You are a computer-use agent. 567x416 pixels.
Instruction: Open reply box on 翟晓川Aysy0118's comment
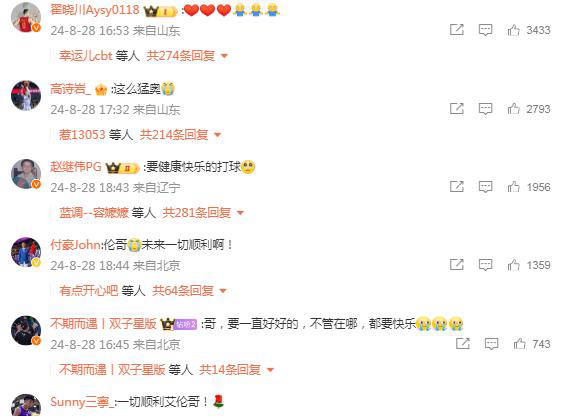pos(485,30)
